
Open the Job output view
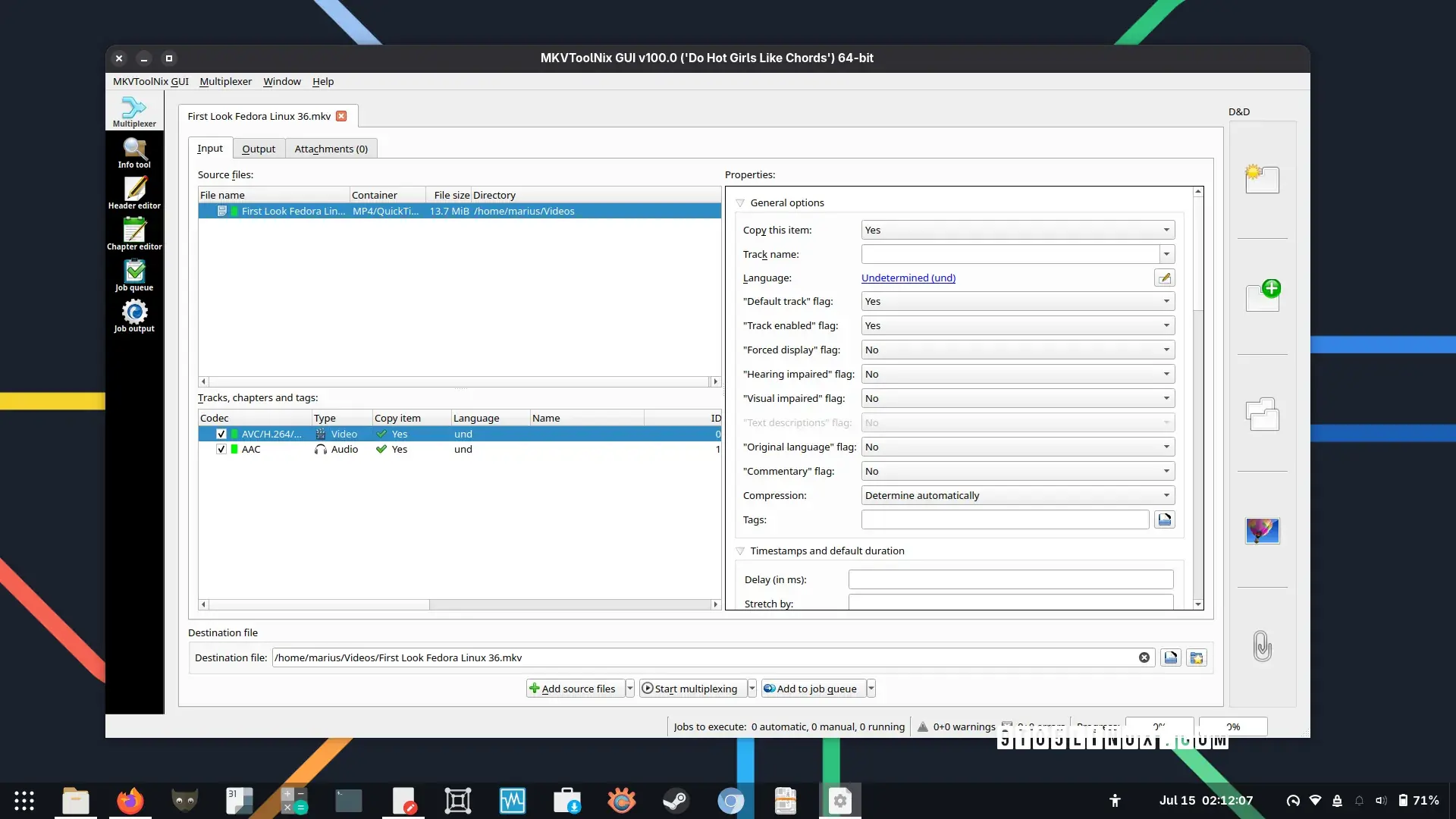[134, 316]
